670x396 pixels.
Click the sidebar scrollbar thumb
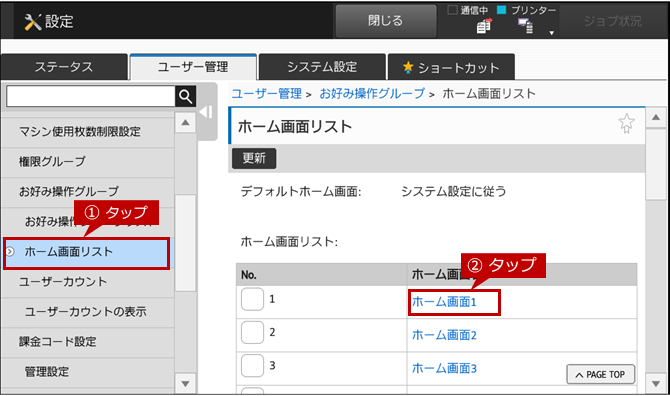[185, 243]
